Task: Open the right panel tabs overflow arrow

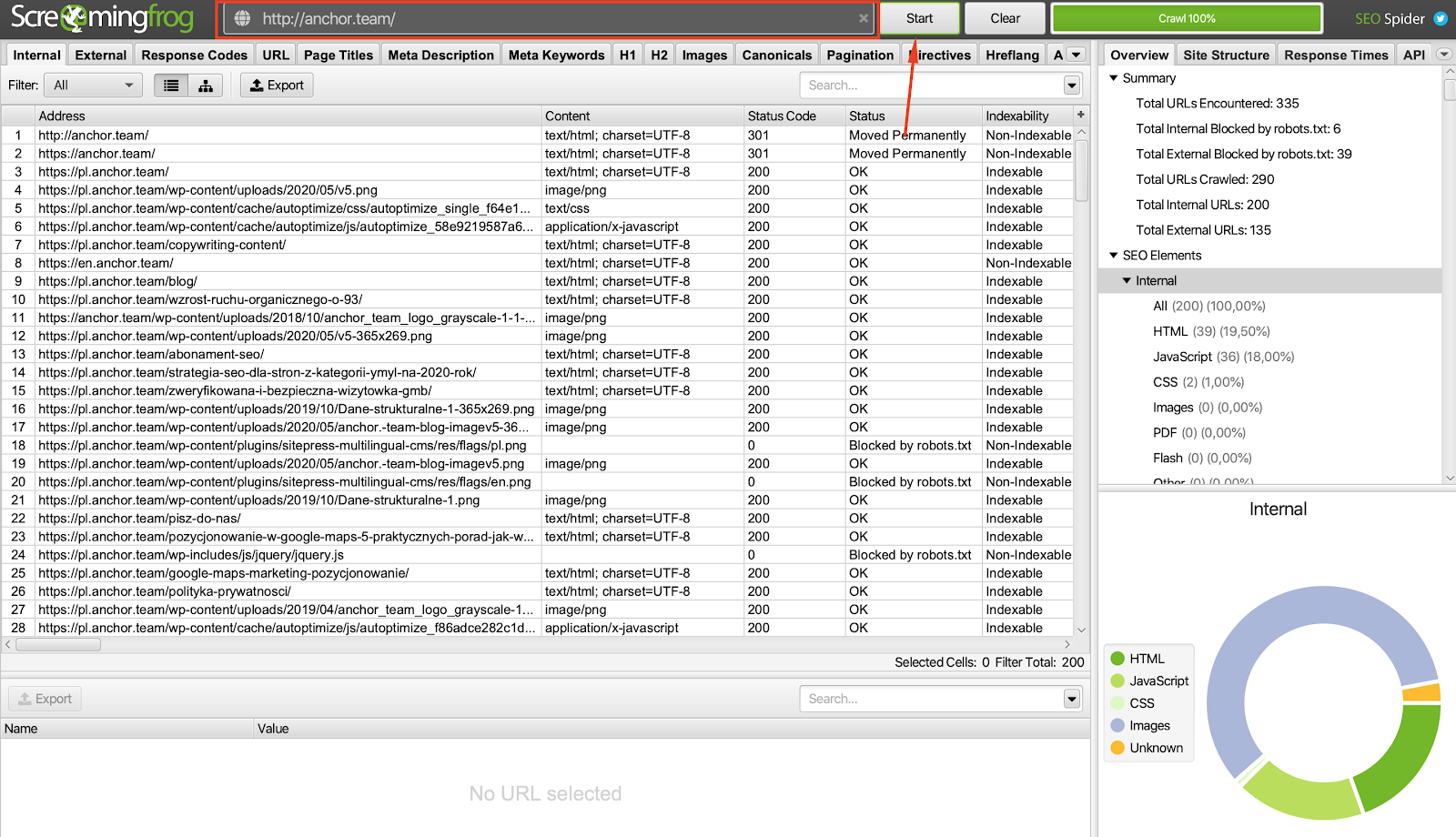Action: [1443, 55]
